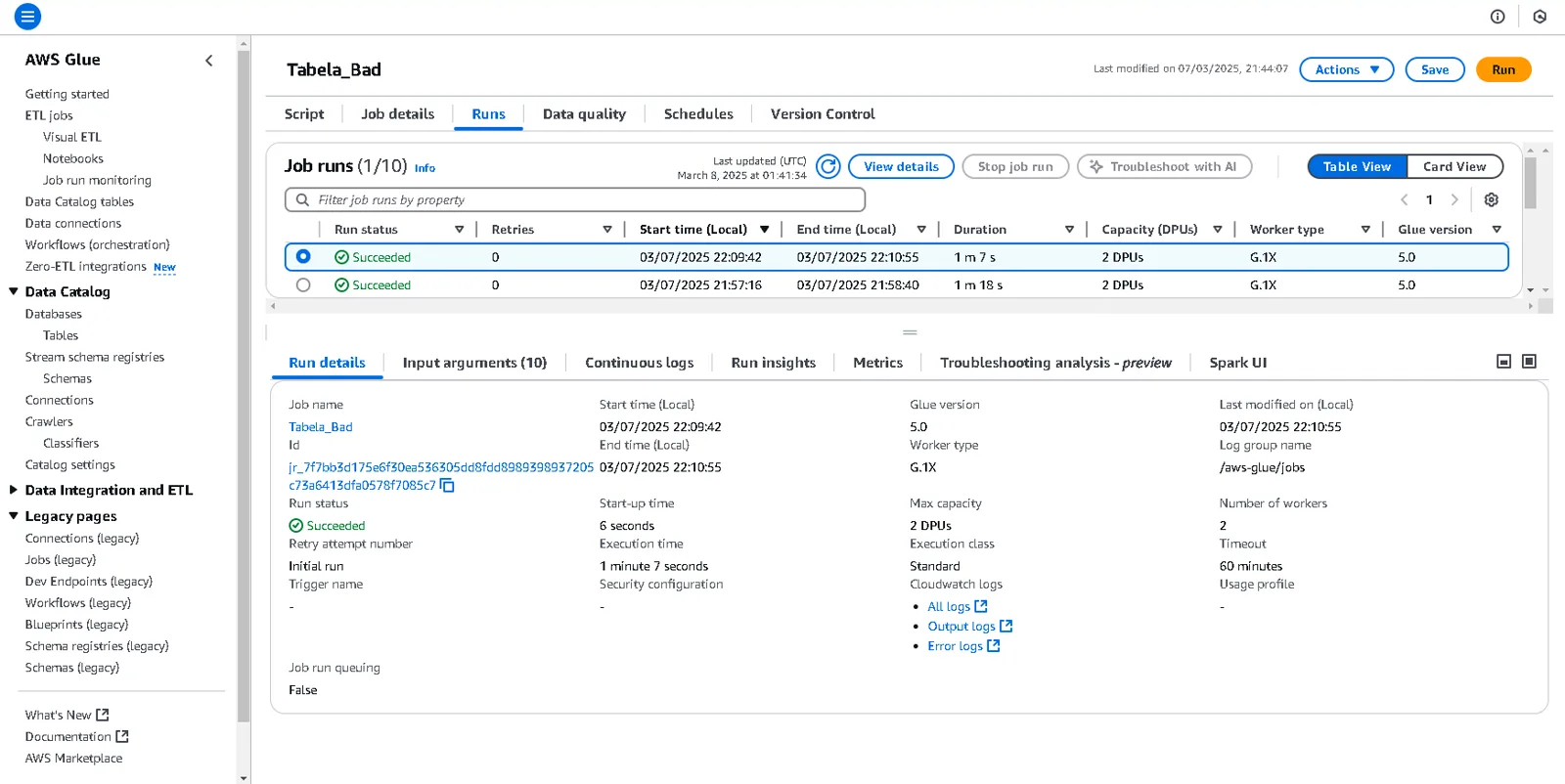Maximize the run details panel
This screenshot has width=1565, height=784.
click(1530, 362)
